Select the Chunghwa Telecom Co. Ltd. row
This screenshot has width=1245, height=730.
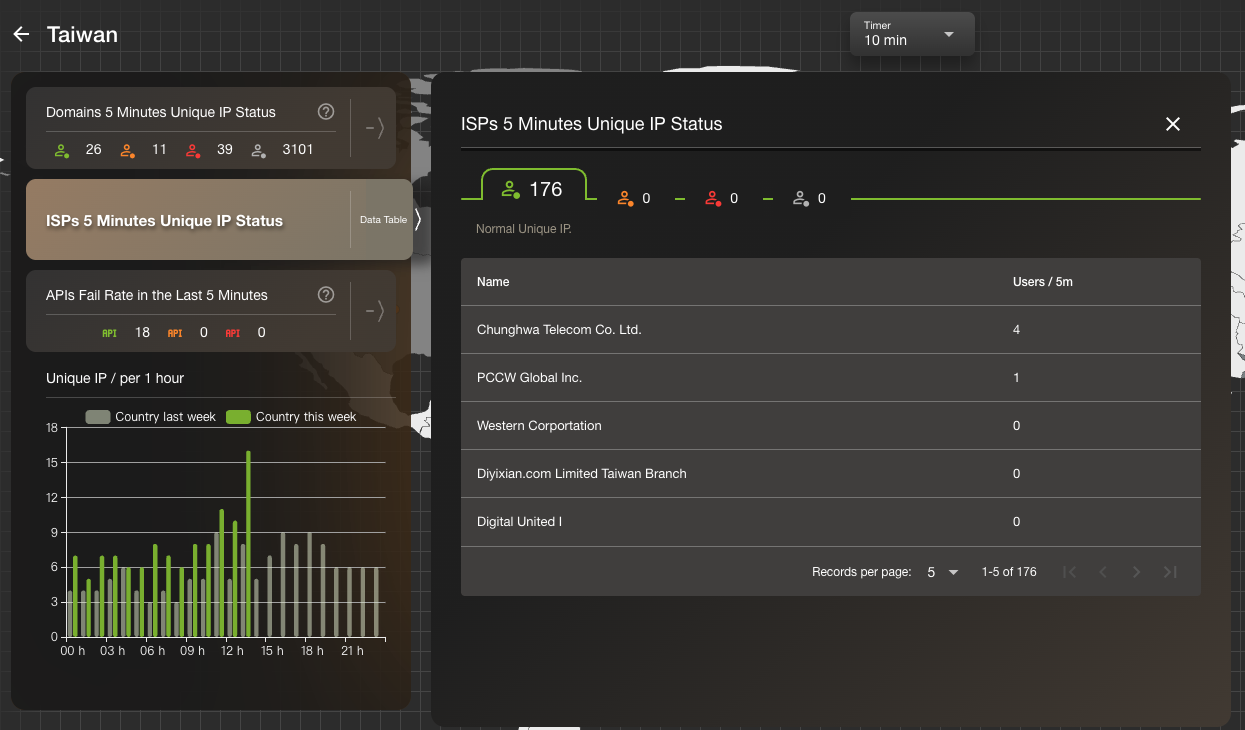click(831, 330)
